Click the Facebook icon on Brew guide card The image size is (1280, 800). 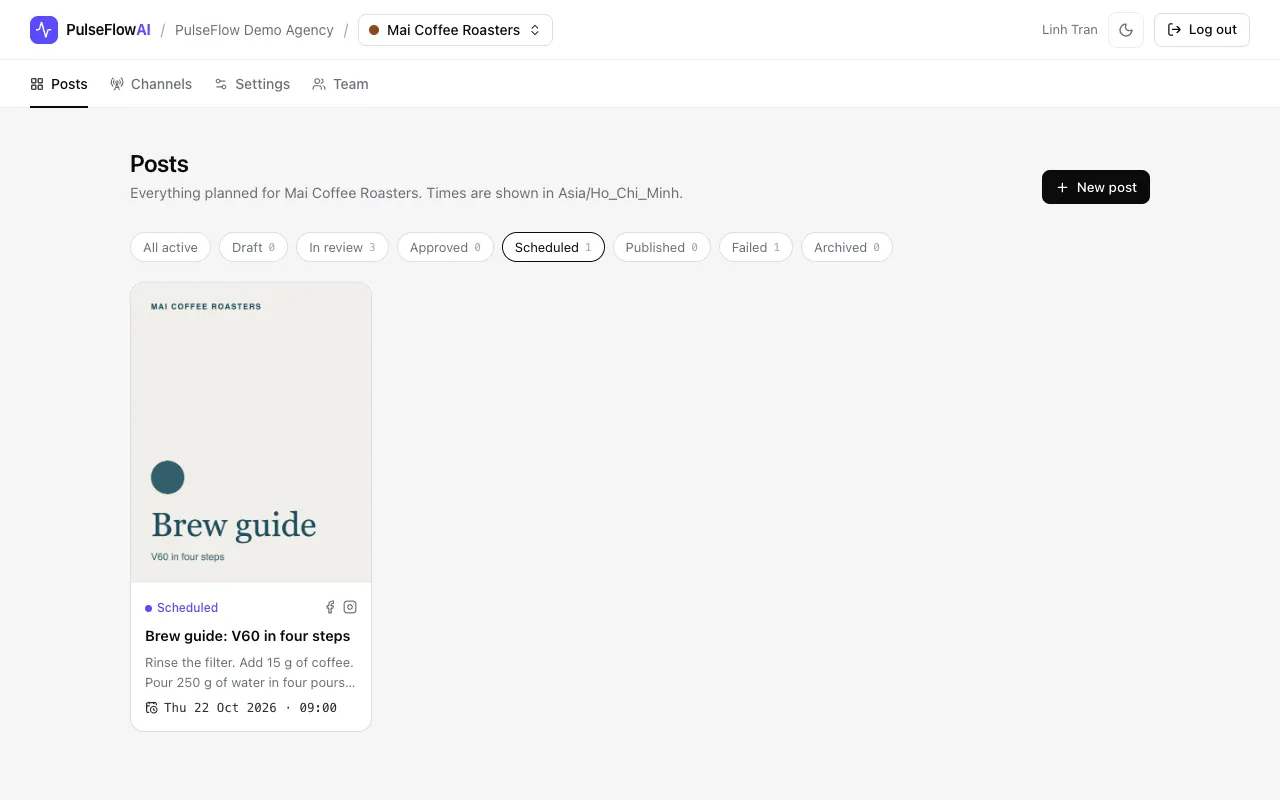330,607
